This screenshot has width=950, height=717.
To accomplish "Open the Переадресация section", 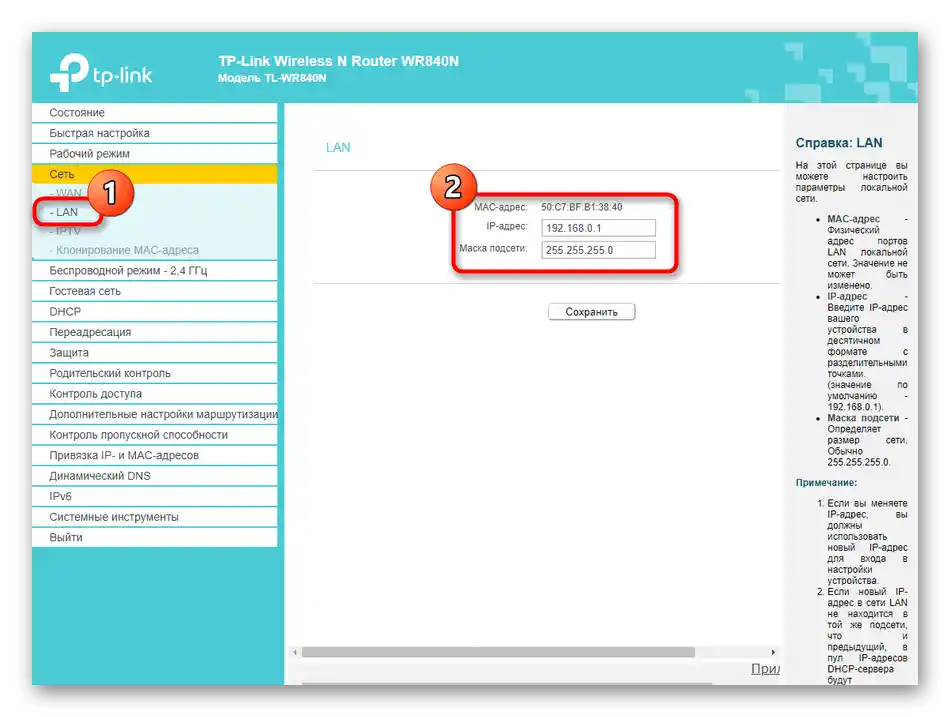I will pyautogui.click(x=155, y=333).
